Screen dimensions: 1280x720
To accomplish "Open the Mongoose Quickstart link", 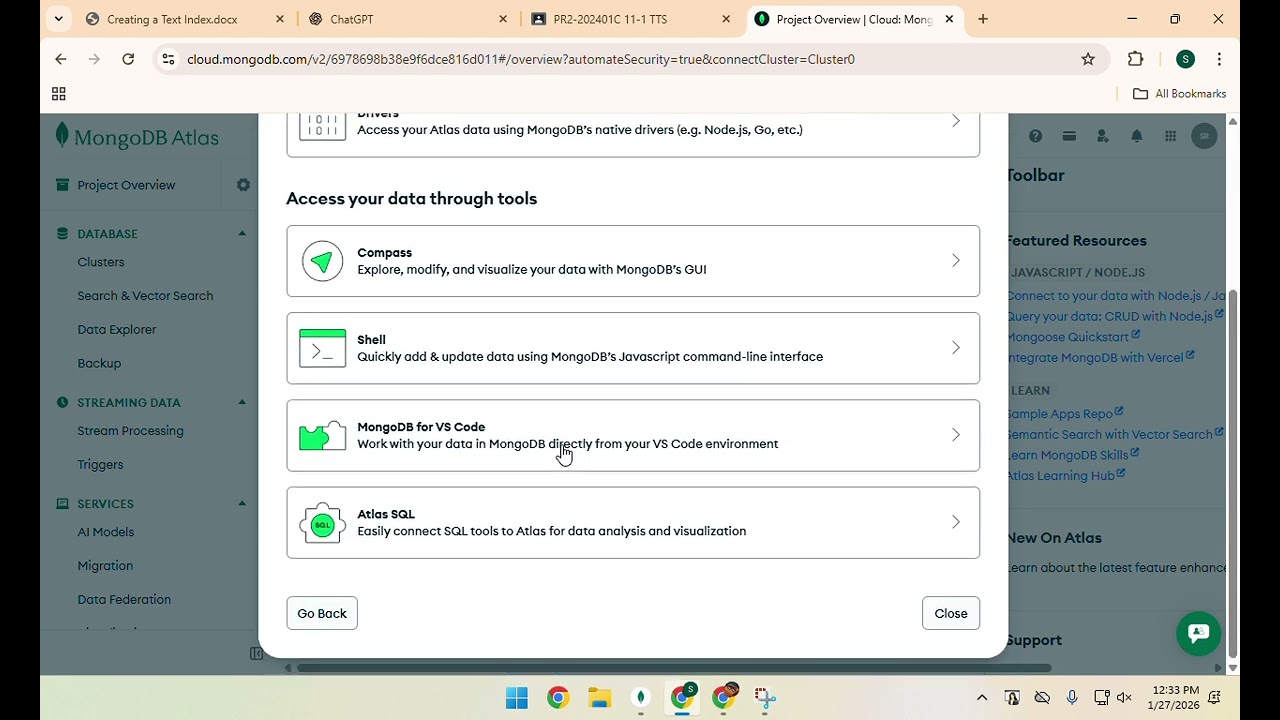I will 1073,337.
